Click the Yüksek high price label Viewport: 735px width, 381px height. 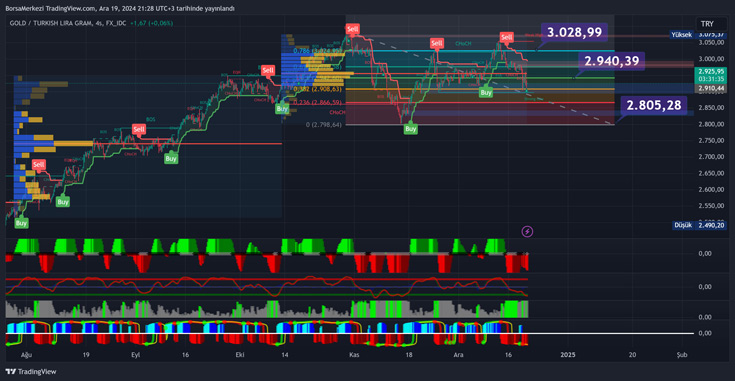[x=682, y=35]
